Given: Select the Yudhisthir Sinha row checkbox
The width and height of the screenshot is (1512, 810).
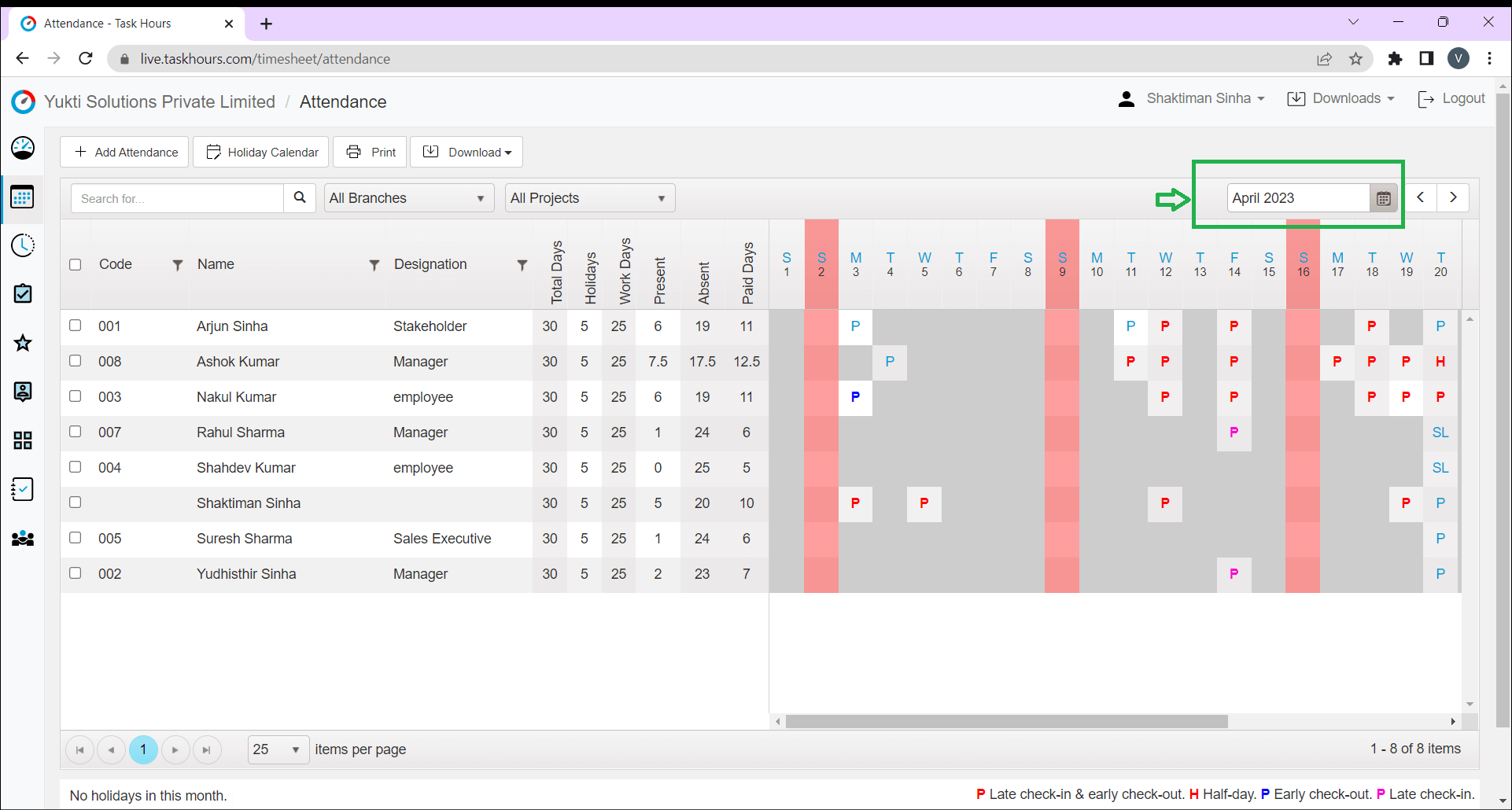Looking at the screenshot, I should coord(76,573).
